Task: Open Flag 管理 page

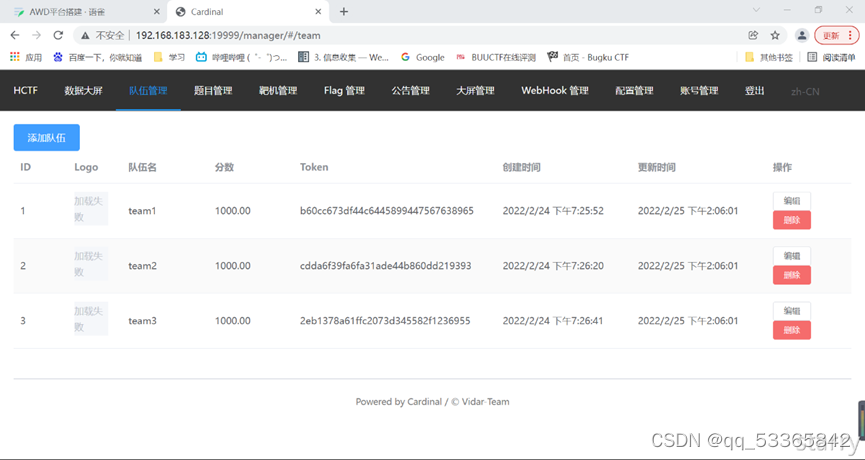Action: [x=344, y=90]
